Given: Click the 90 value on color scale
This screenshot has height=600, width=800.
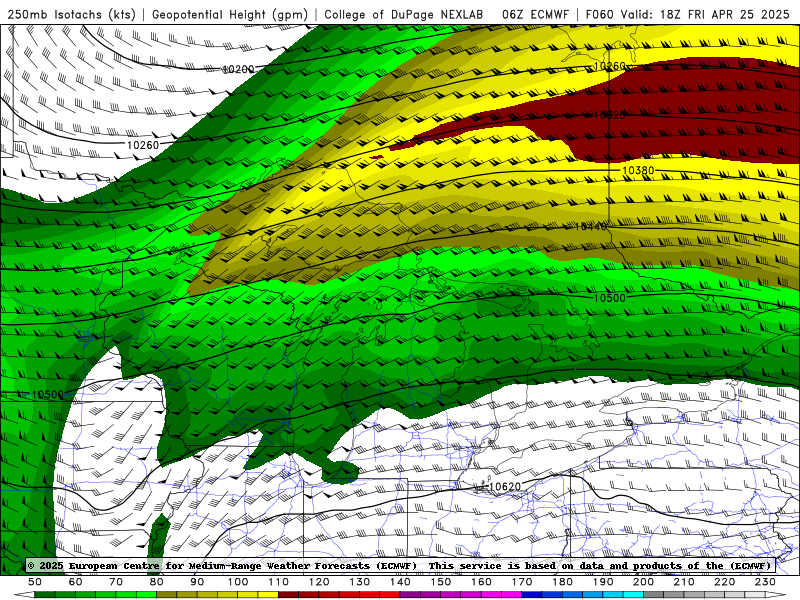Looking at the screenshot, I should (197, 582).
